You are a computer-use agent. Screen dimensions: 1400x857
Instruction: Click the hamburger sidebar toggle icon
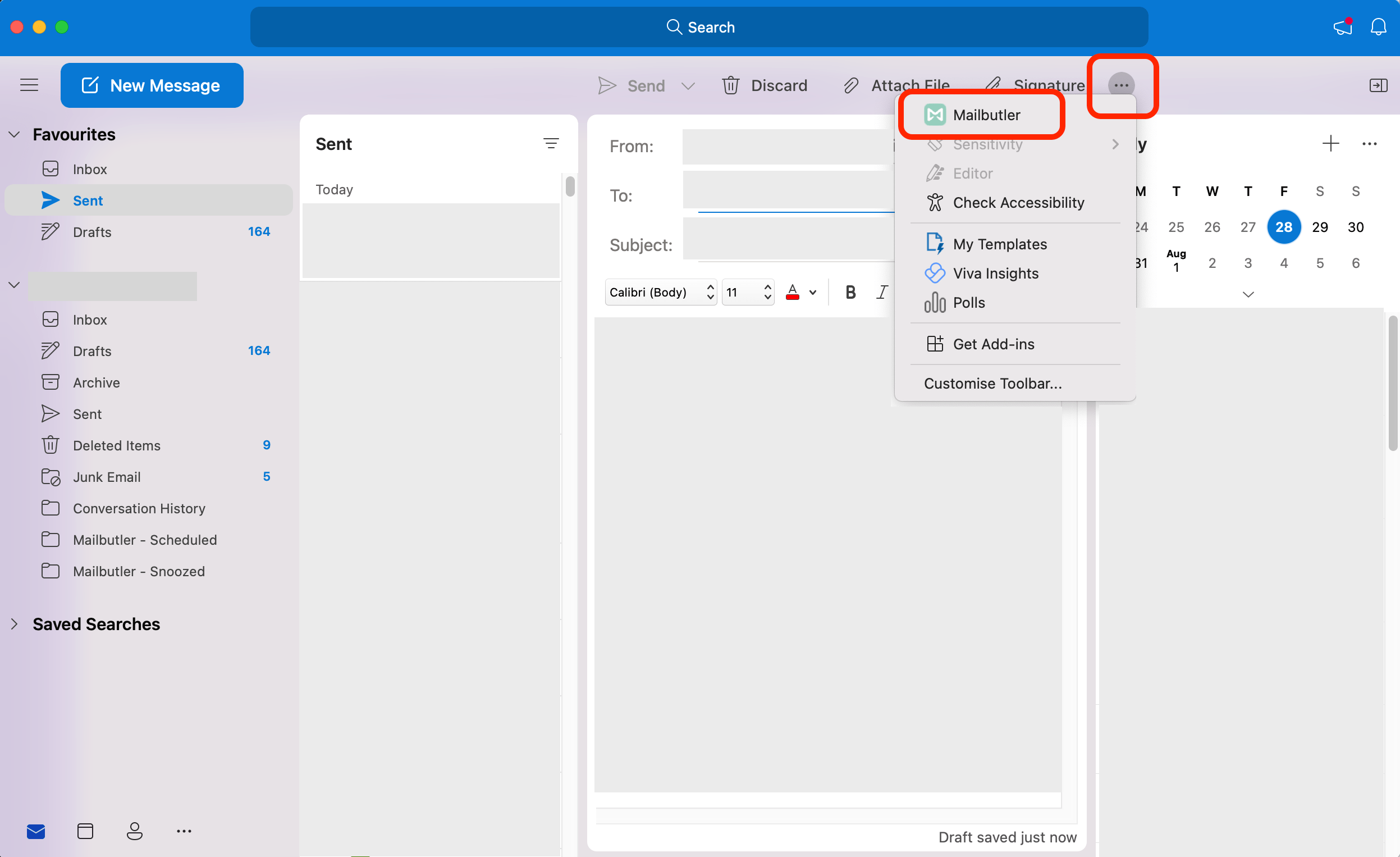(29, 85)
